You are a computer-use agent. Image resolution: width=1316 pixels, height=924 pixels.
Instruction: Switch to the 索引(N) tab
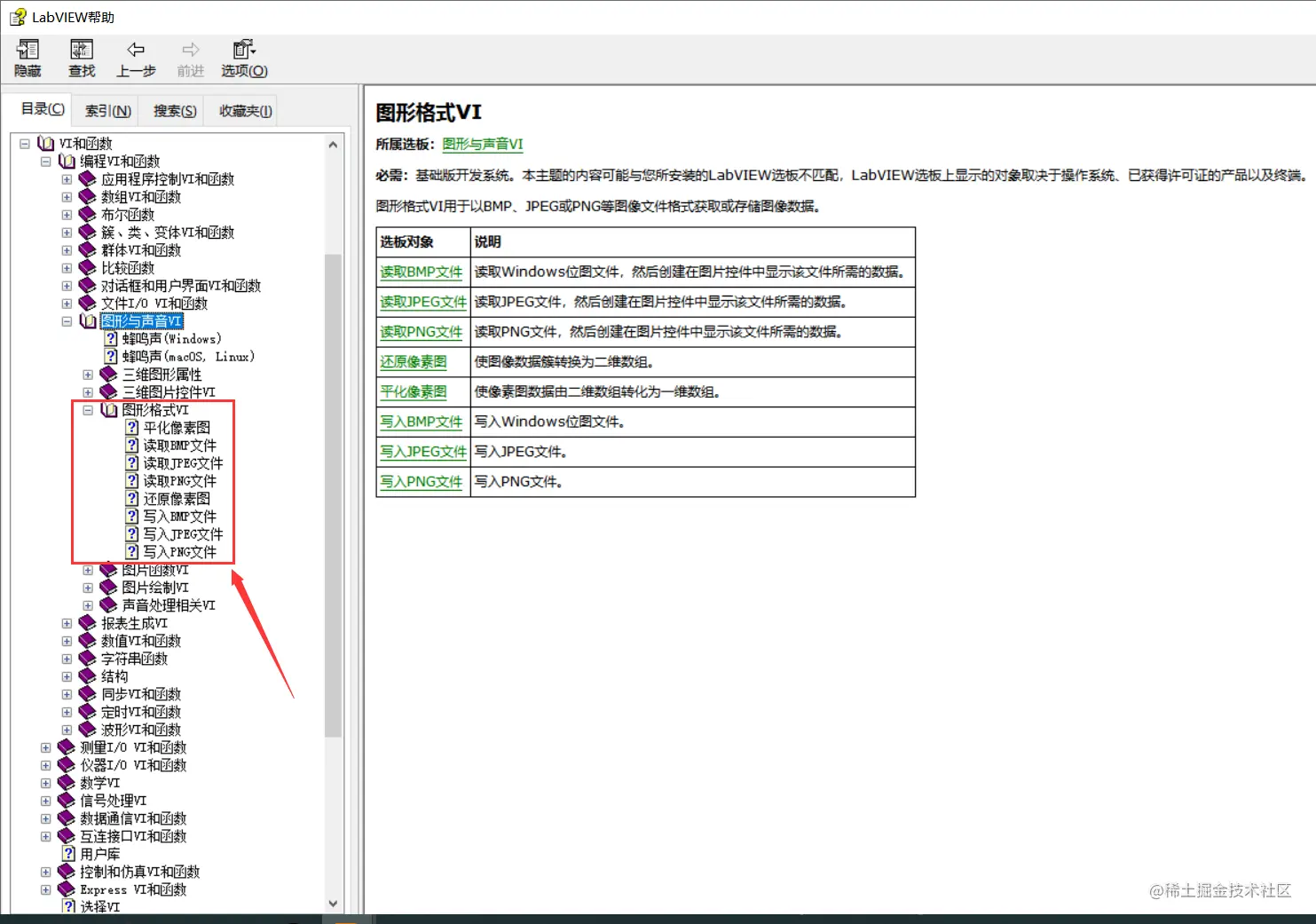pyautogui.click(x=107, y=111)
